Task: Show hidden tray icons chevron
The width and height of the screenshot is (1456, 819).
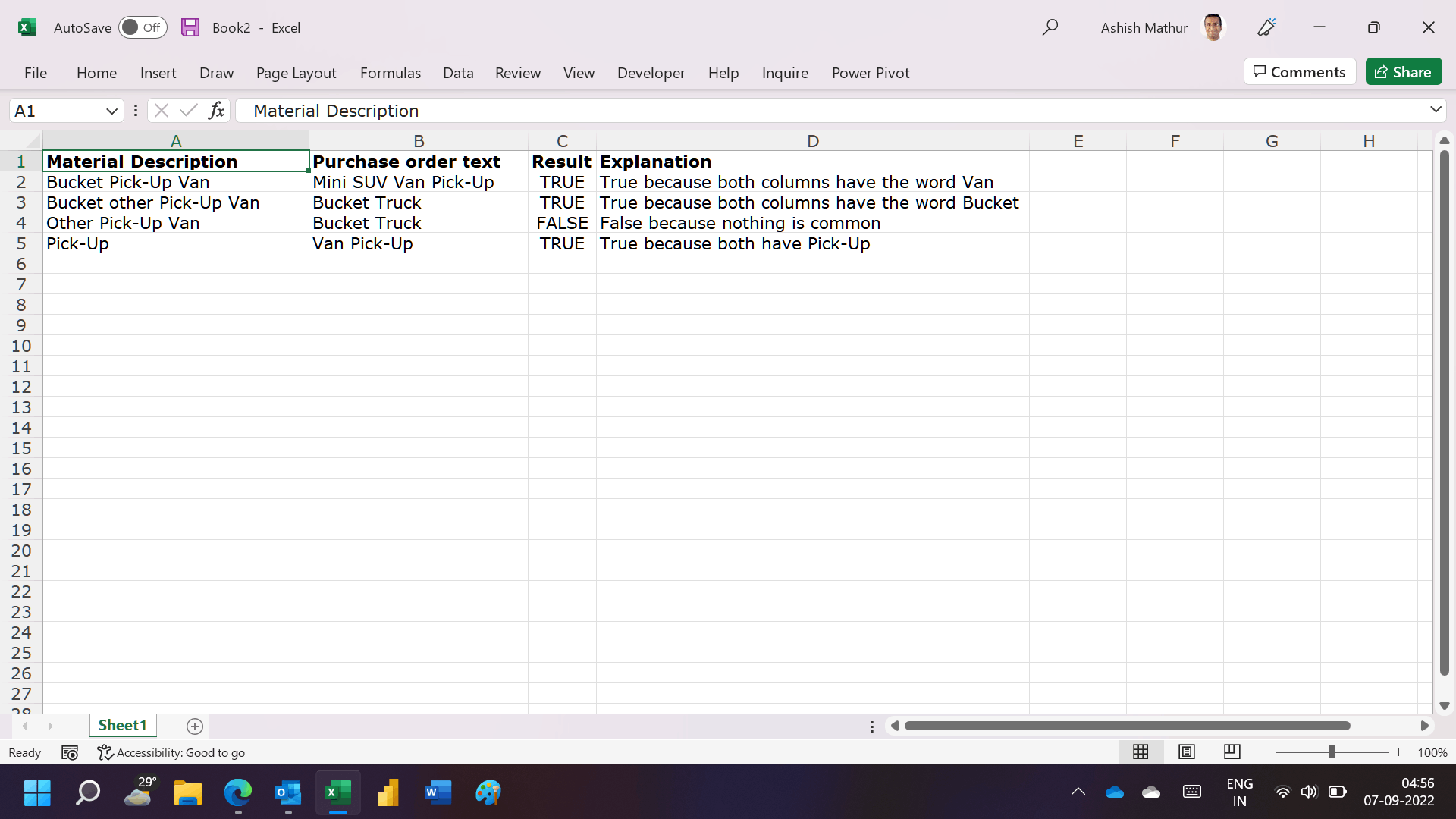Action: pos(1078,792)
